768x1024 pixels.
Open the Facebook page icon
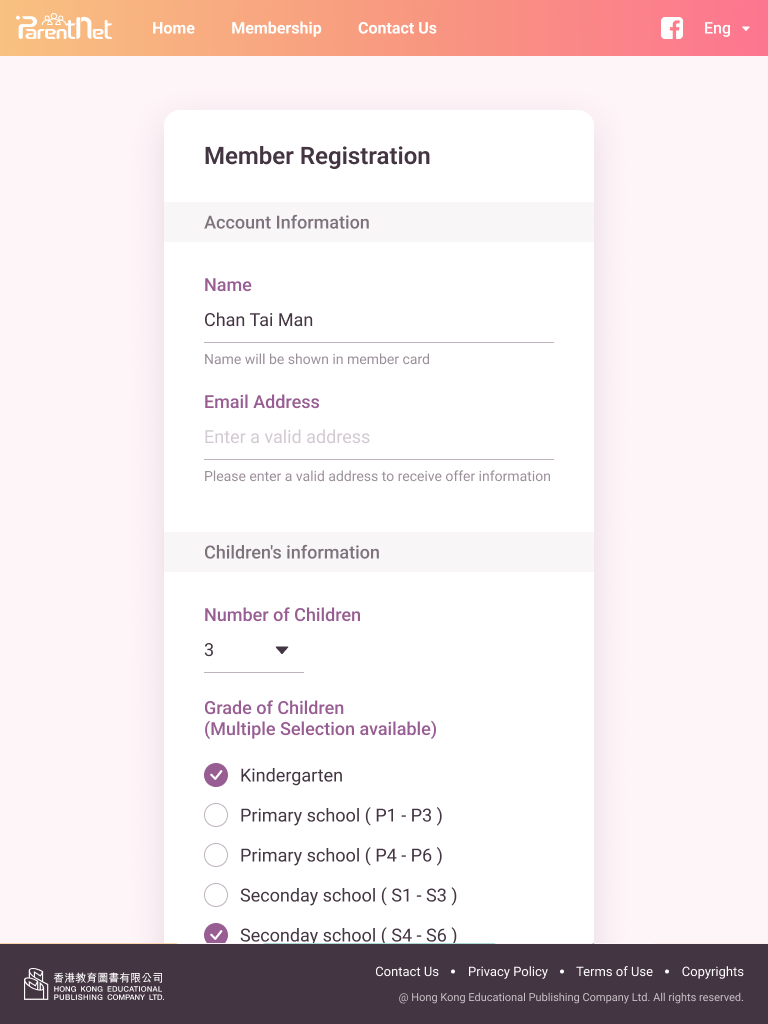pos(672,28)
